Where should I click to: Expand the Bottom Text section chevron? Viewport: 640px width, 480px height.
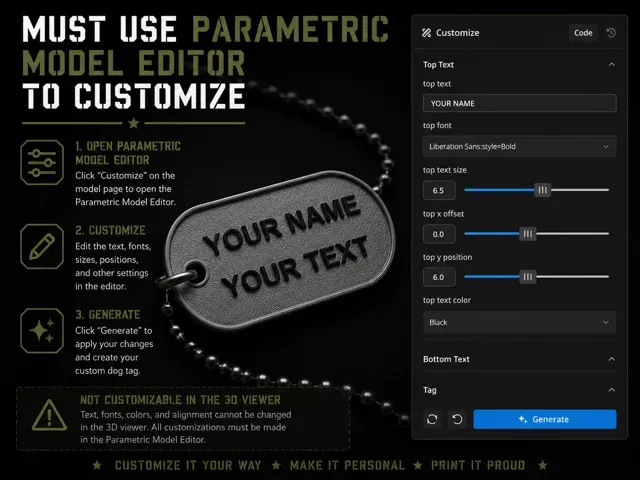pyautogui.click(x=611, y=359)
